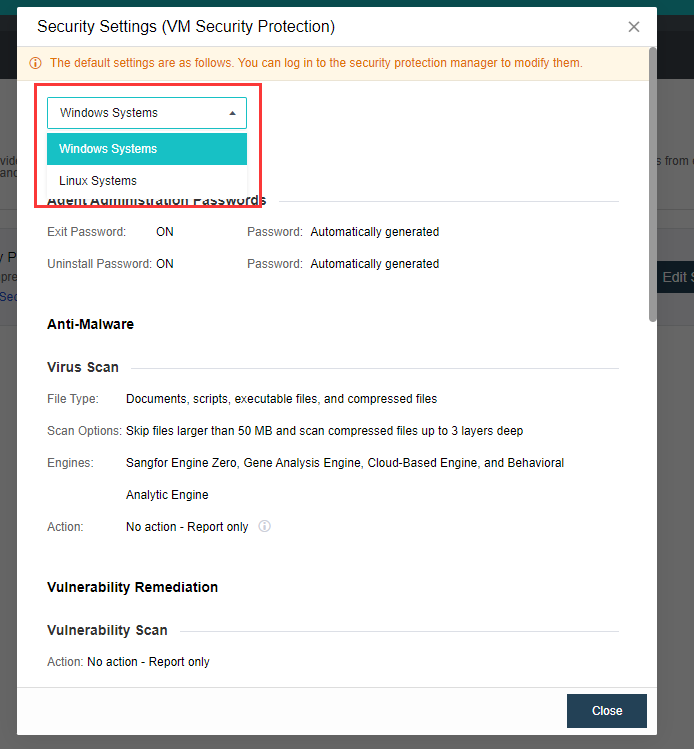Close dialog using the X icon

634,27
